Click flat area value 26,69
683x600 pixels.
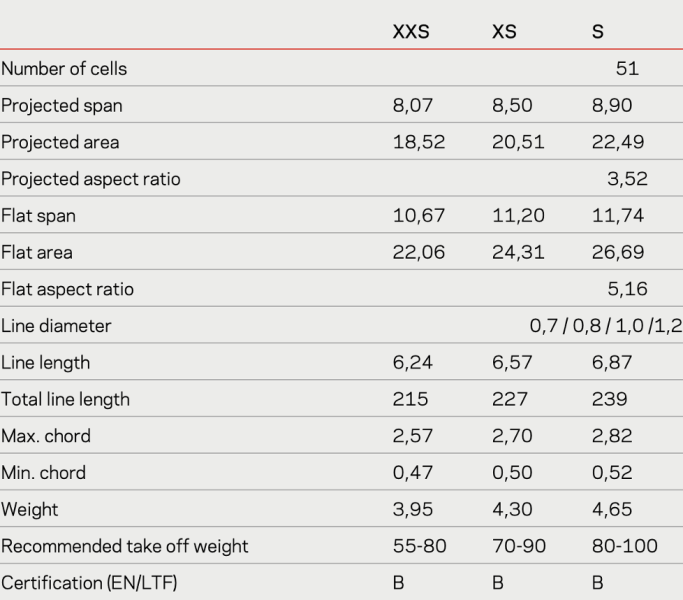[x=618, y=253]
